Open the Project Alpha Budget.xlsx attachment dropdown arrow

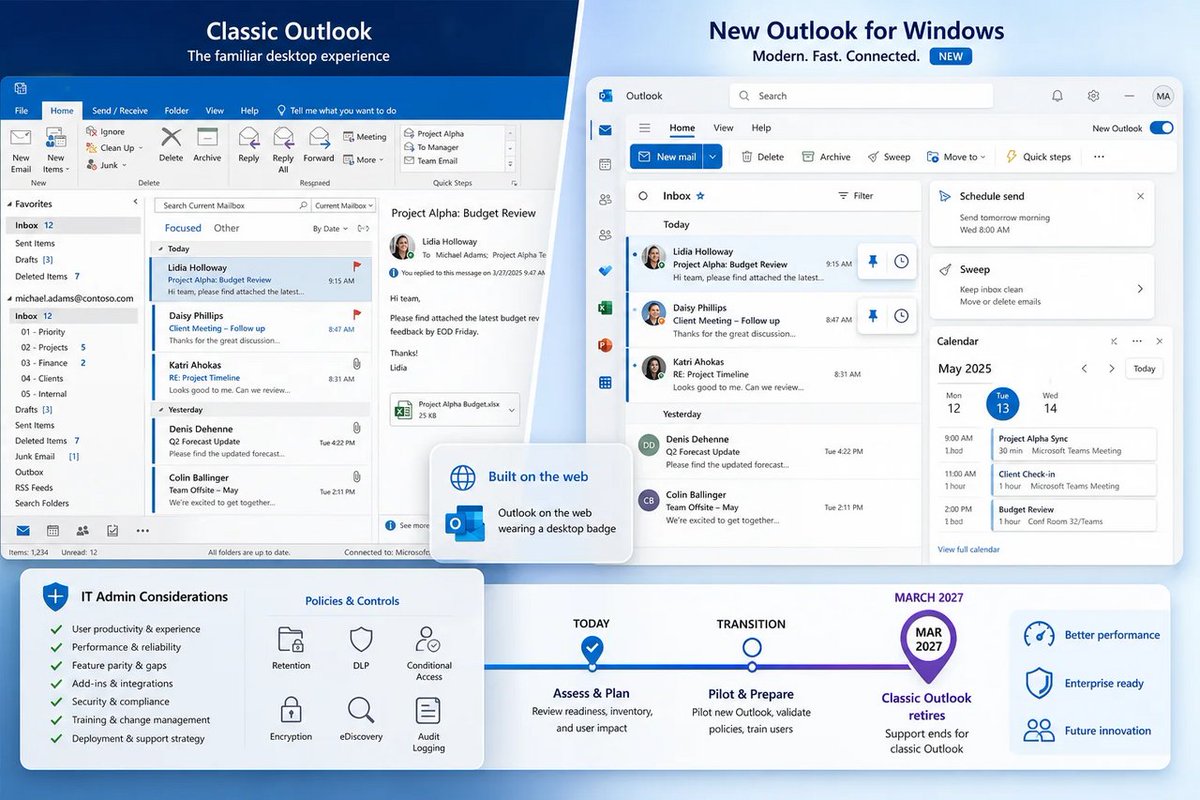(x=512, y=409)
